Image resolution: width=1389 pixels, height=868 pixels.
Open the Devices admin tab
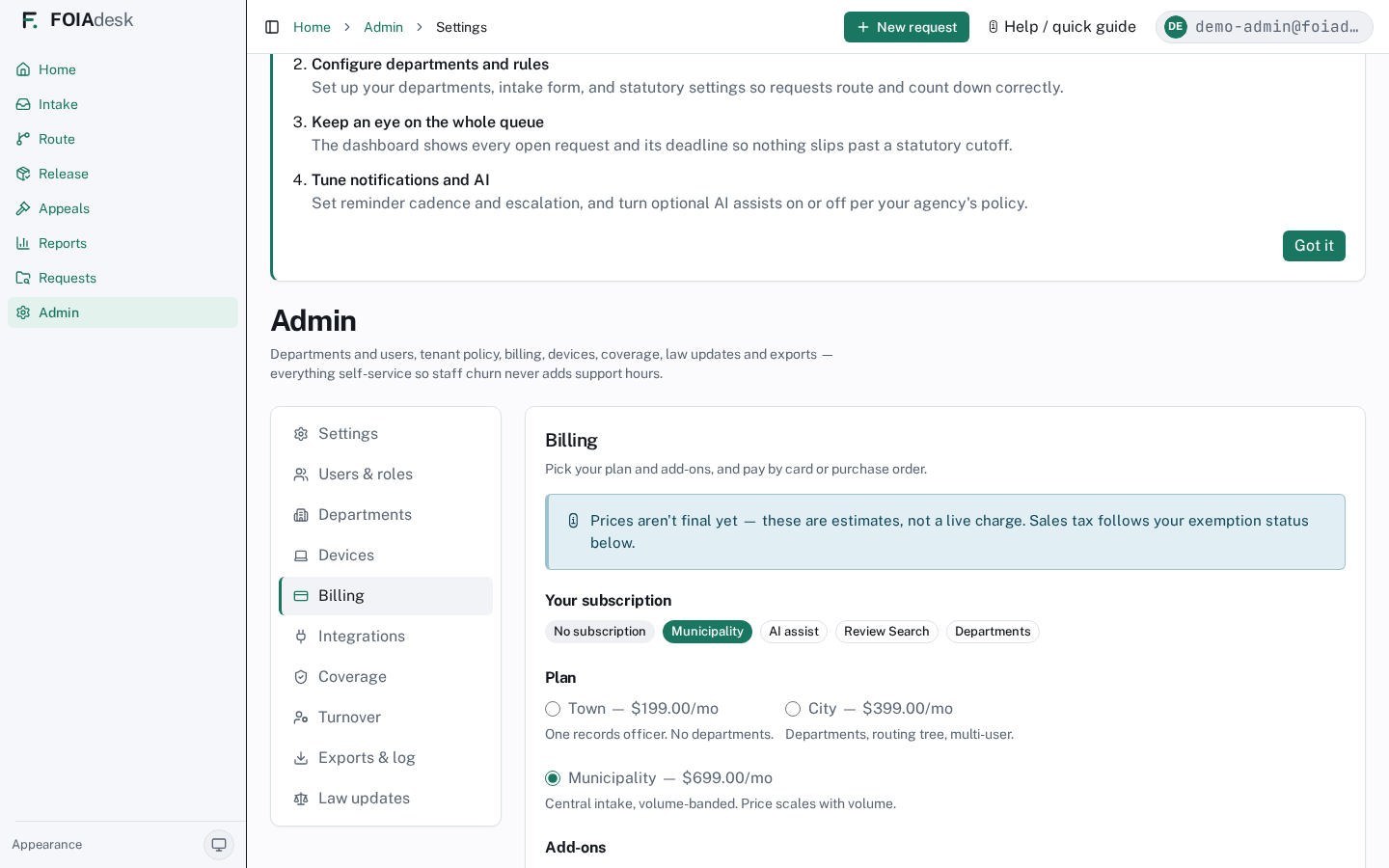point(386,556)
